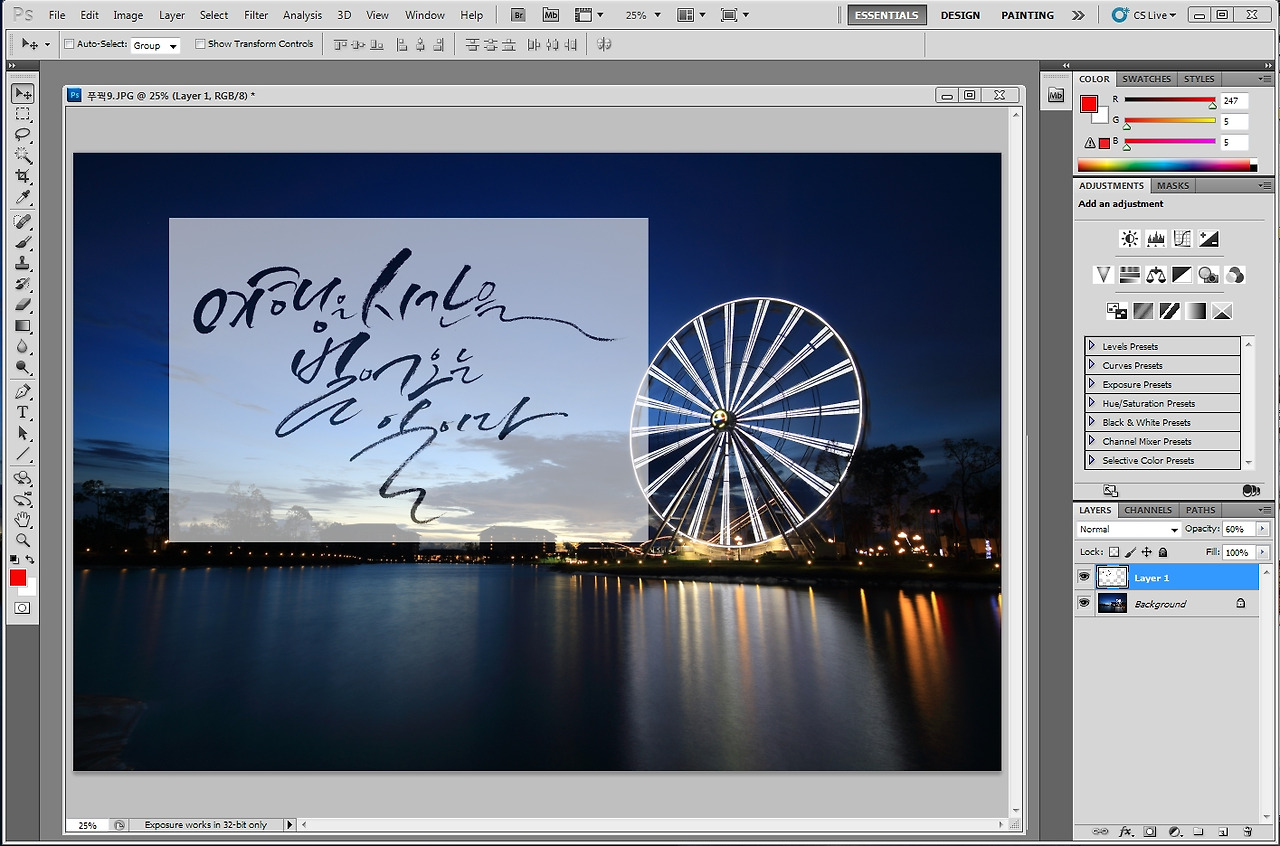The width and height of the screenshot is (1280, 846).
Task: Pick a color from the spectrum ramp
Action: click(x=1167, y=165)
